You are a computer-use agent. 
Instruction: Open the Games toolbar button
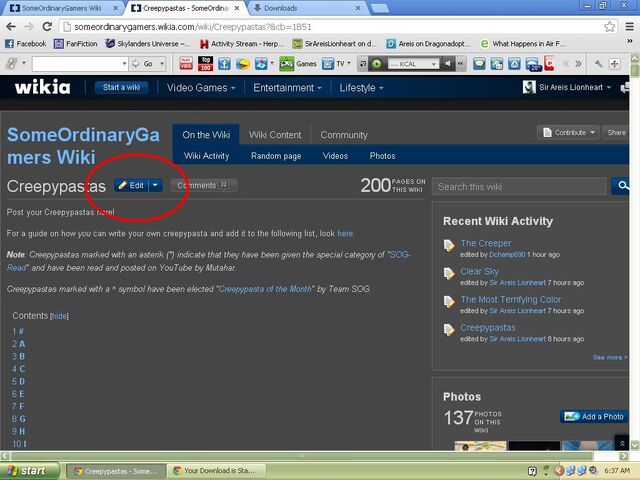point(298,64)
